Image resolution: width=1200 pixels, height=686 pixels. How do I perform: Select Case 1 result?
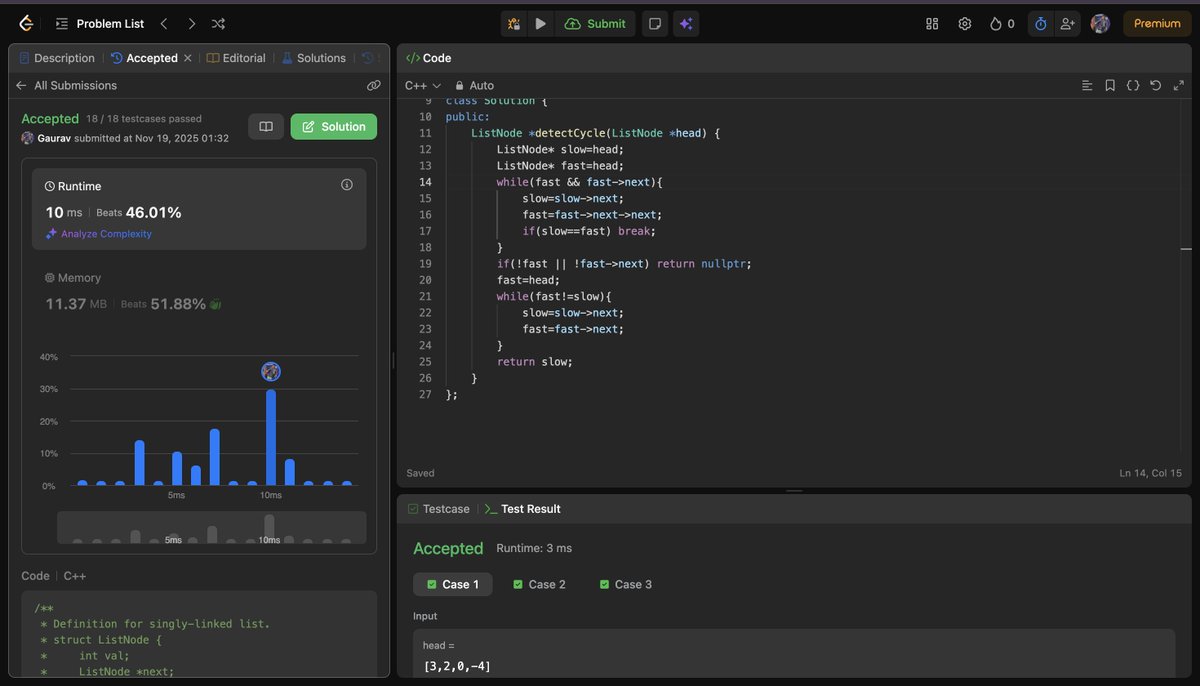(x=452, y=584)
